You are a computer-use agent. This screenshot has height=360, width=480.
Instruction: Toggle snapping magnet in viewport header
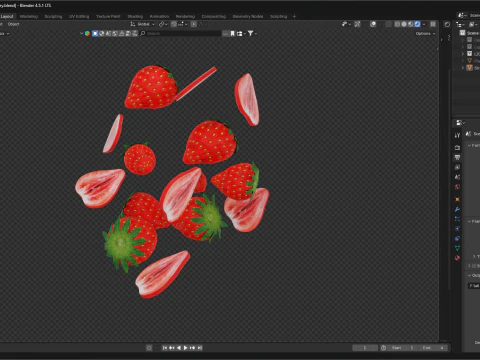coord(174,24)
